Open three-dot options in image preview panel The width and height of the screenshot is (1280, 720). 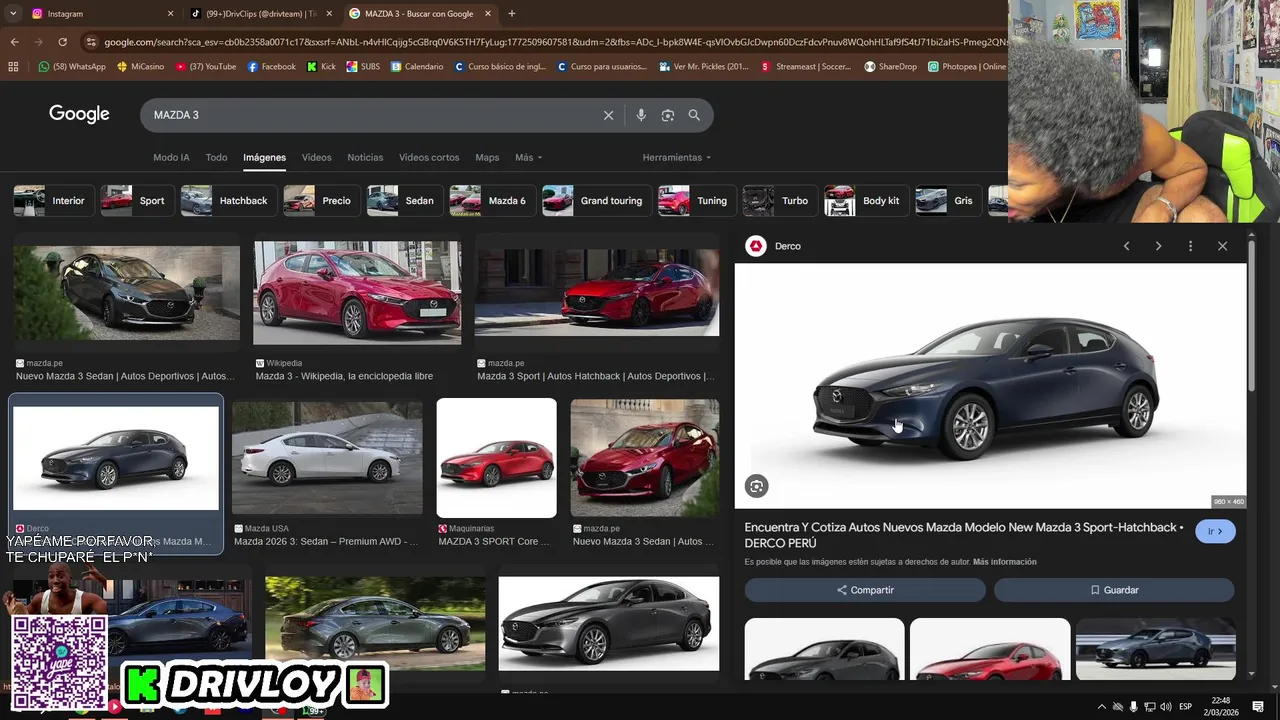pos(1190,246)
